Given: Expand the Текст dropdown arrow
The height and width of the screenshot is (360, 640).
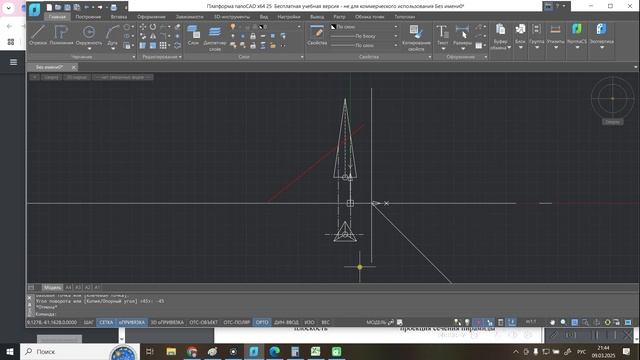Looking at the screenshot, I should coord(443,49).
